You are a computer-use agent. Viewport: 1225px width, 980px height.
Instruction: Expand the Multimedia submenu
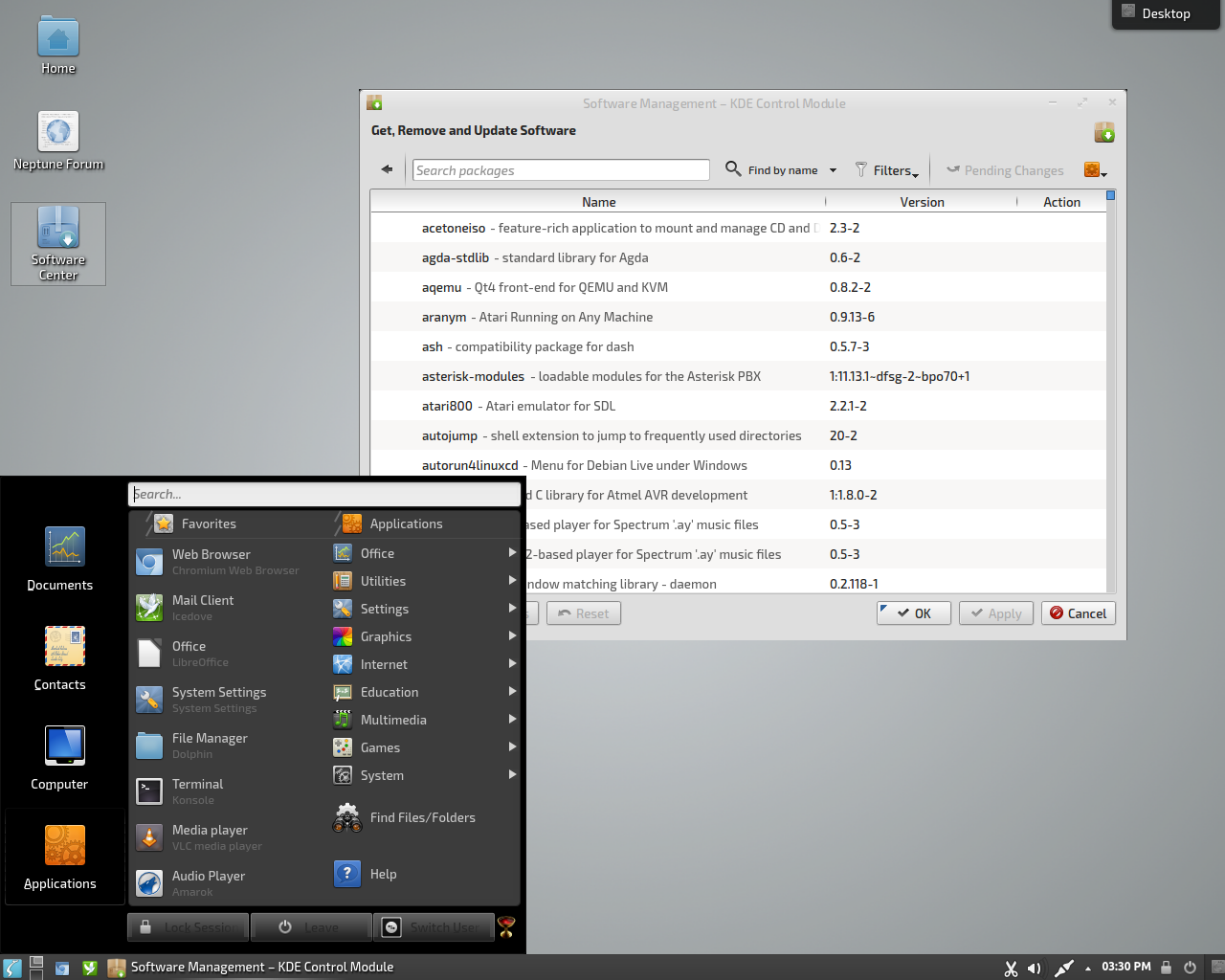coord(424,720)
